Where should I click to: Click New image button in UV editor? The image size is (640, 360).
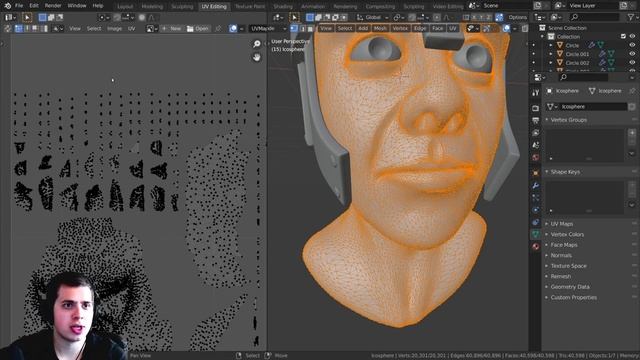point(171,29)
